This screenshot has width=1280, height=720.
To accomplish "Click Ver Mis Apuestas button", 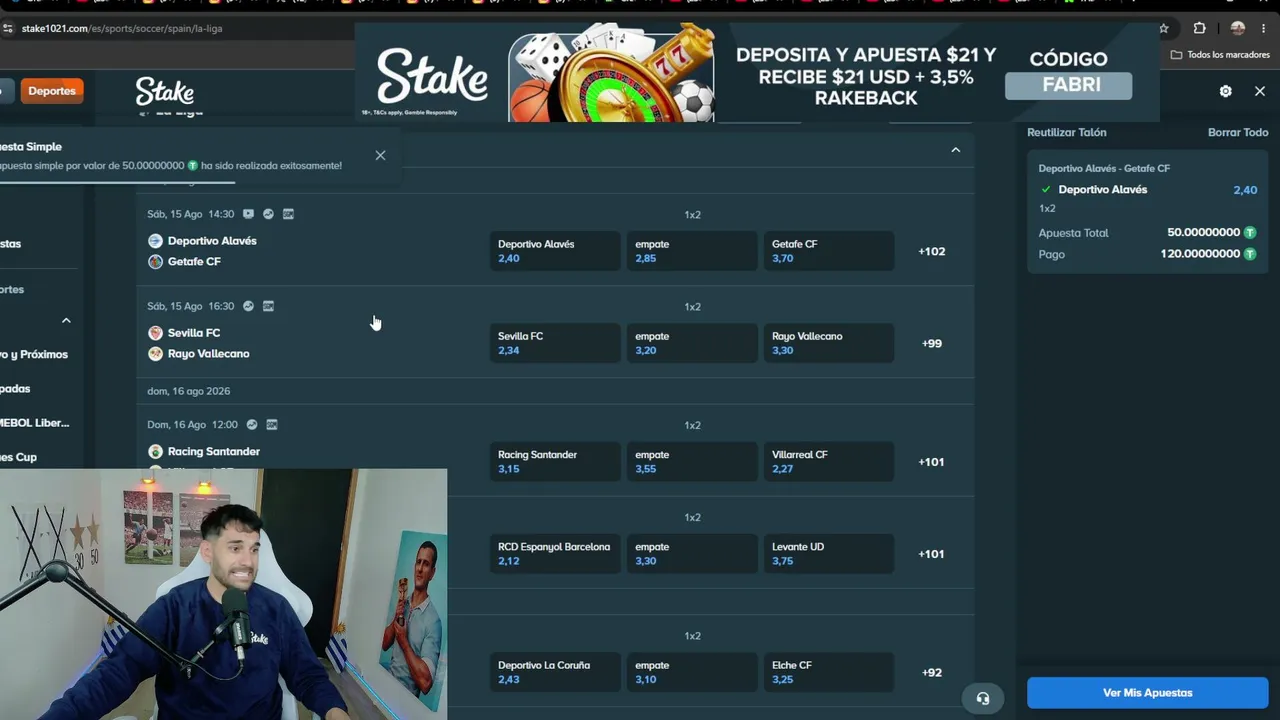I will pyautogui.click(x=1148, y=693).
